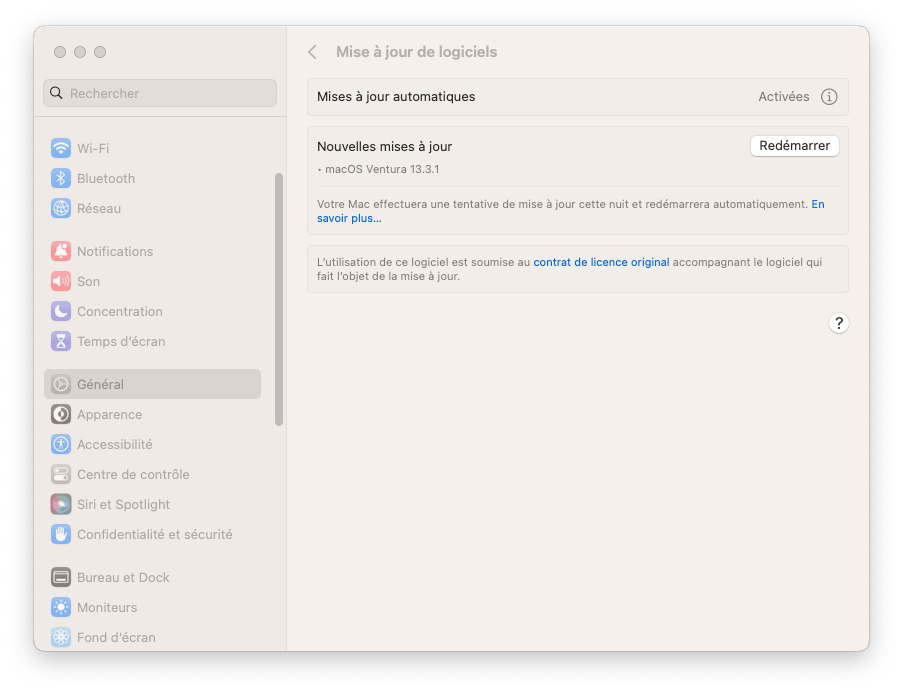
Task: Select Temps d'écran label in sidebar
Action: 121,341
